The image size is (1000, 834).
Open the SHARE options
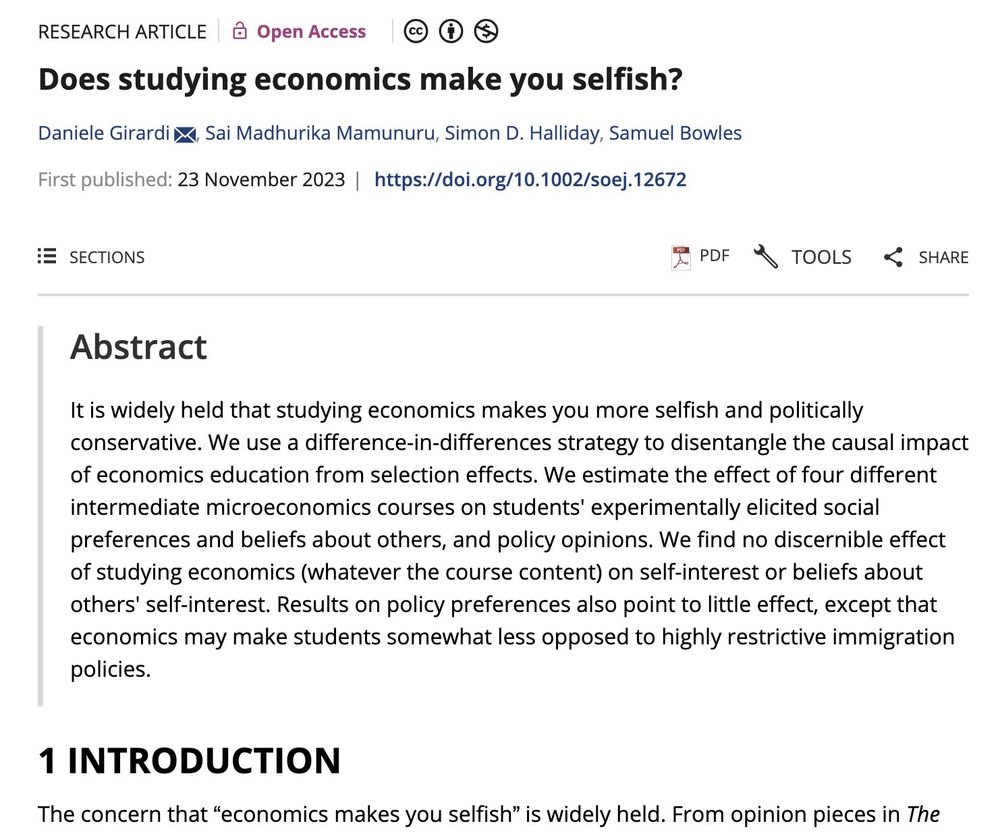943,258
